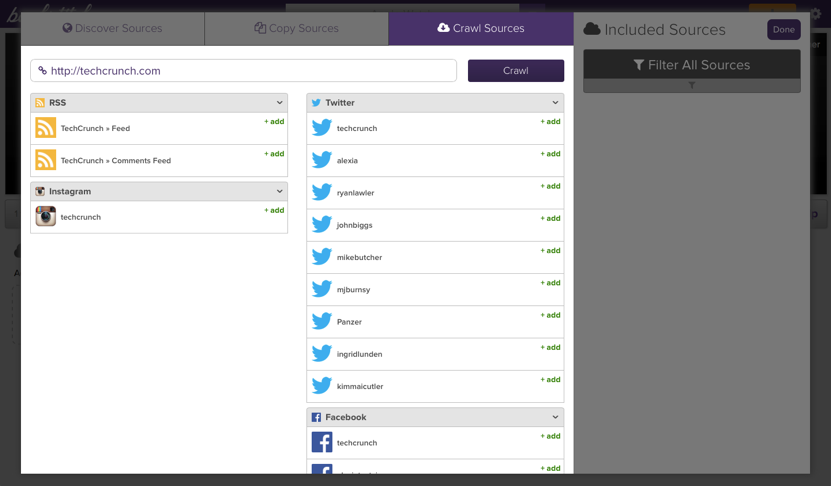831x486 pixels.
Task: Click the Facebook icon for techcrunch
Action: [322, 442]
